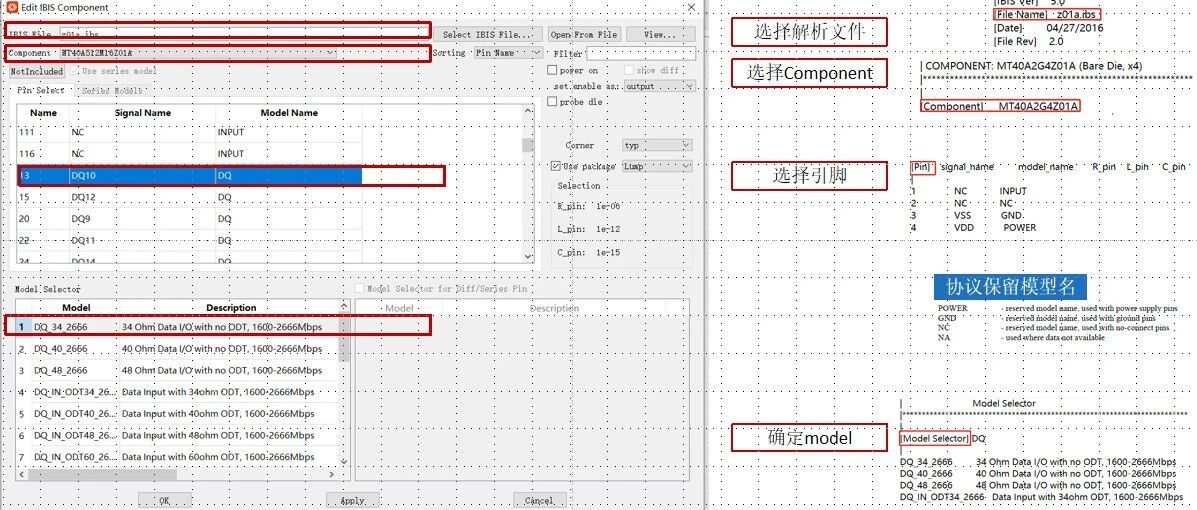Click the Name column header in pin table
The image size is (1197, 510).
pyautogui.click(x=44, y=112)
